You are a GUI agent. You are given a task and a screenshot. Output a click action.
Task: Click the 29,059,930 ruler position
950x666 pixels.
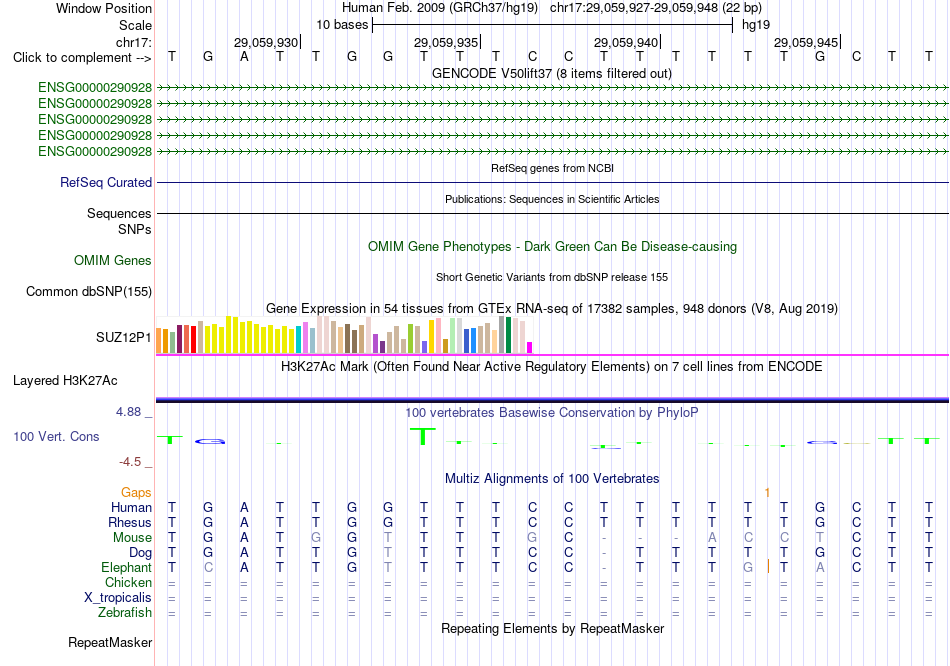(267, 42)
